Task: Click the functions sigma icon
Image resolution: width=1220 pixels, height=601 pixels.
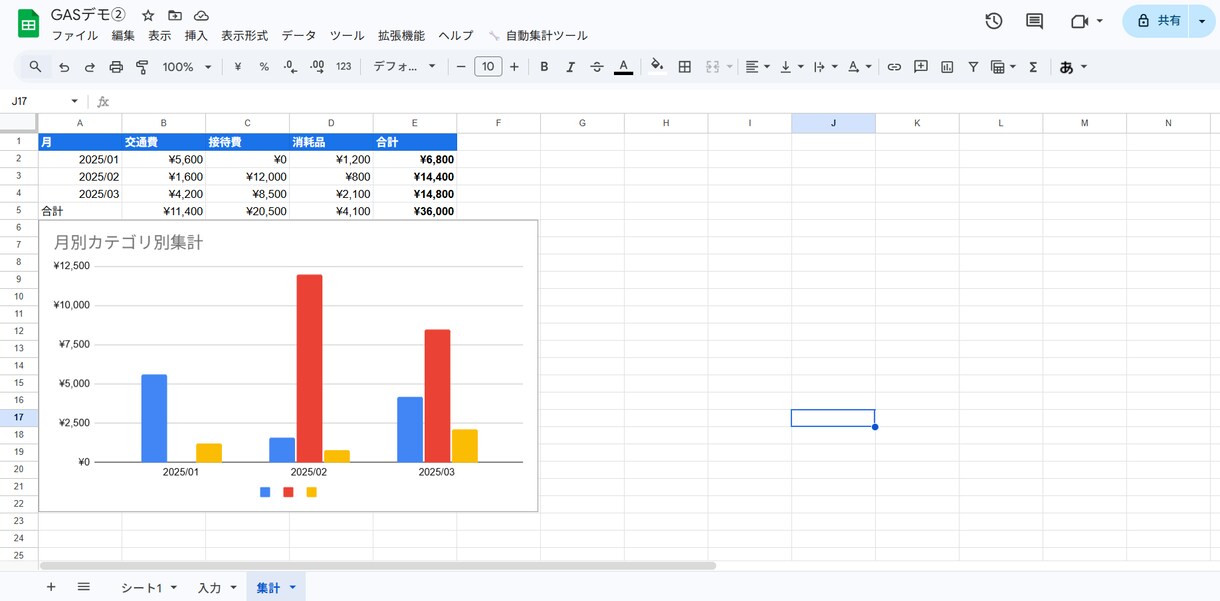Action: click(x=1033, y=67)
